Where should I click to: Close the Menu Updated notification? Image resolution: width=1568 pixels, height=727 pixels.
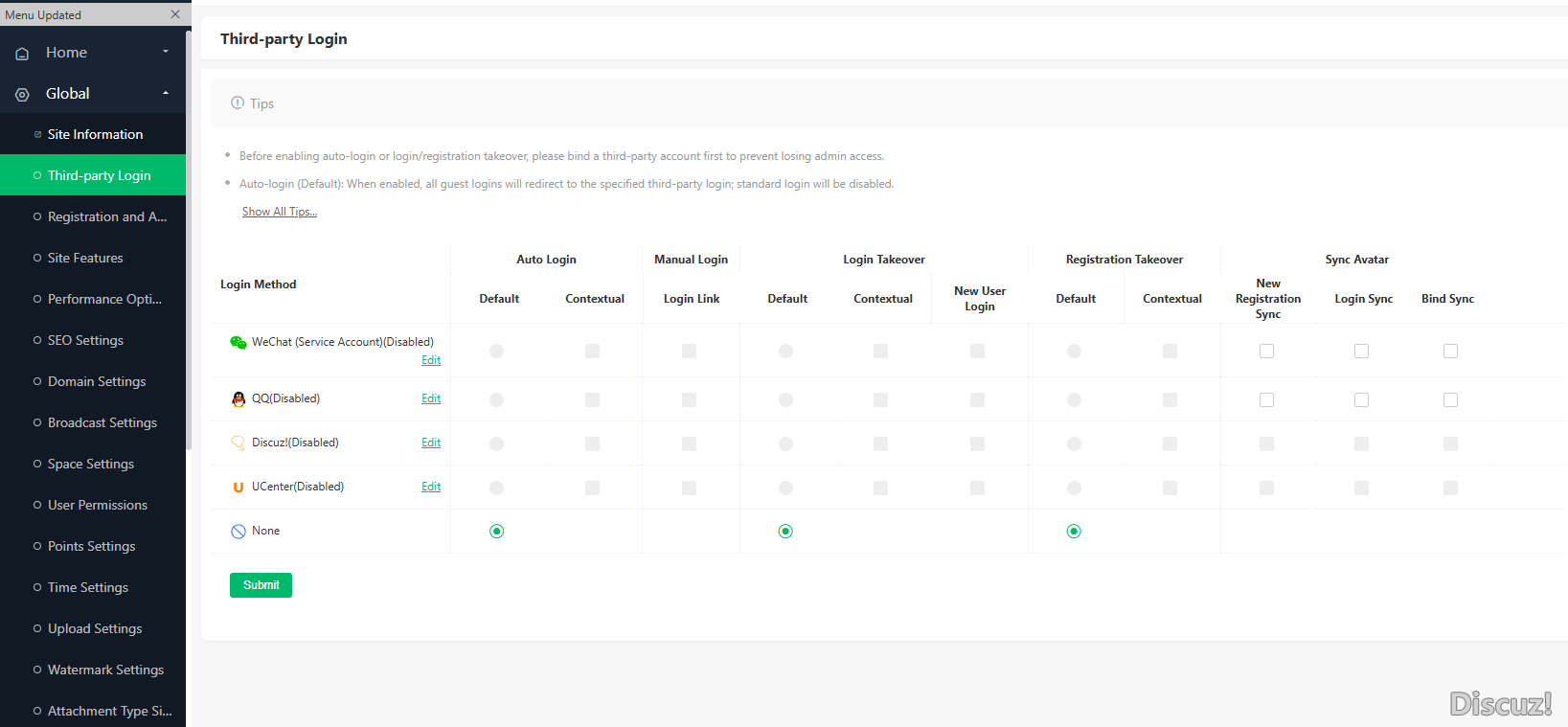(175, 14)
